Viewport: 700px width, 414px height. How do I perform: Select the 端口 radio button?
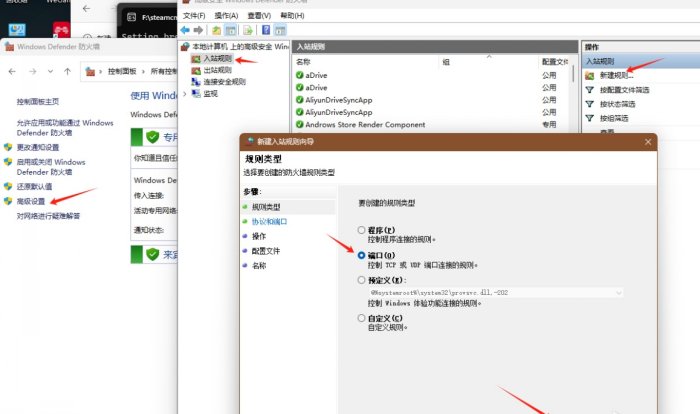click(x=362, y=255)
